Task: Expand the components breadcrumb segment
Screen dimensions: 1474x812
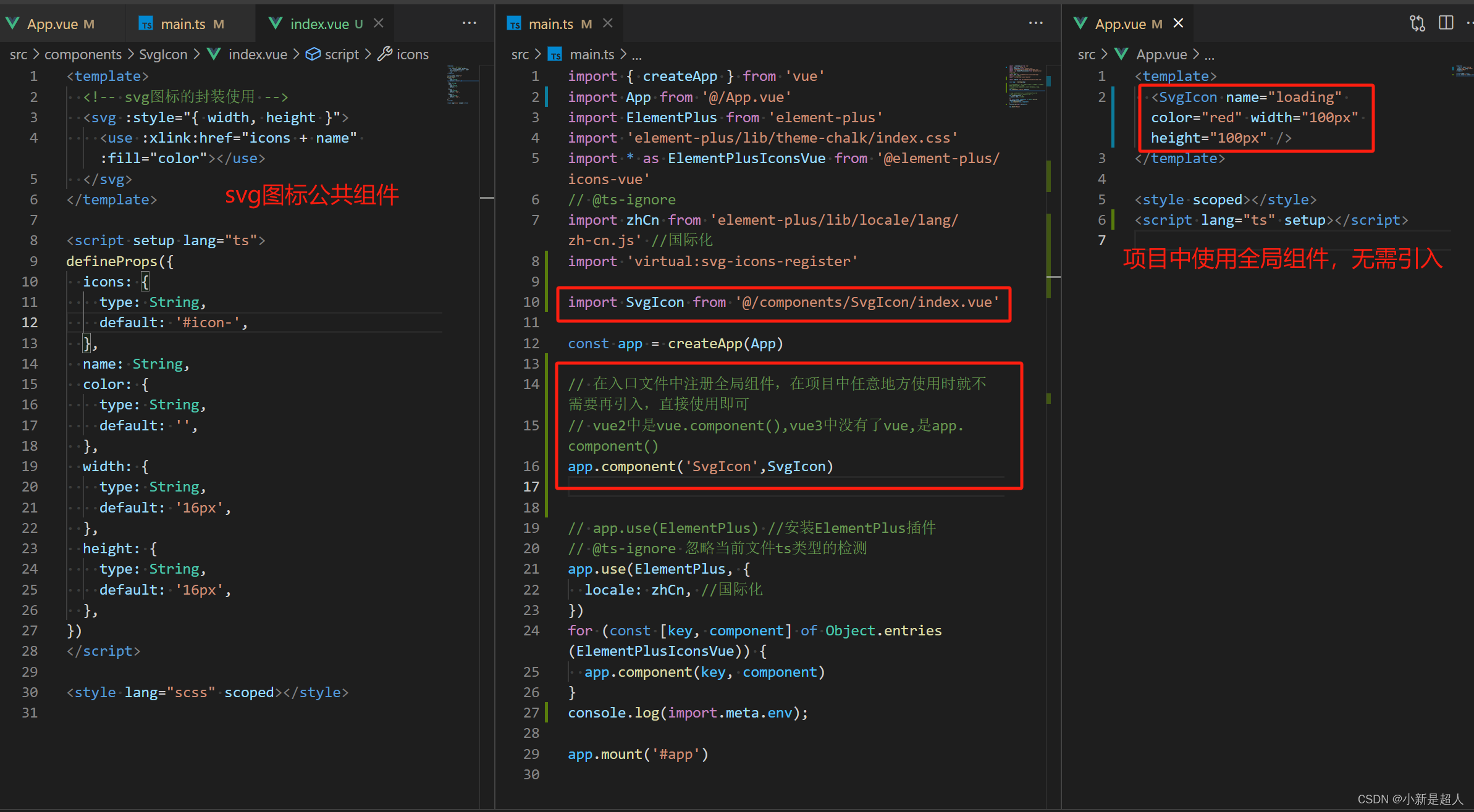Action: click(83, 54)
